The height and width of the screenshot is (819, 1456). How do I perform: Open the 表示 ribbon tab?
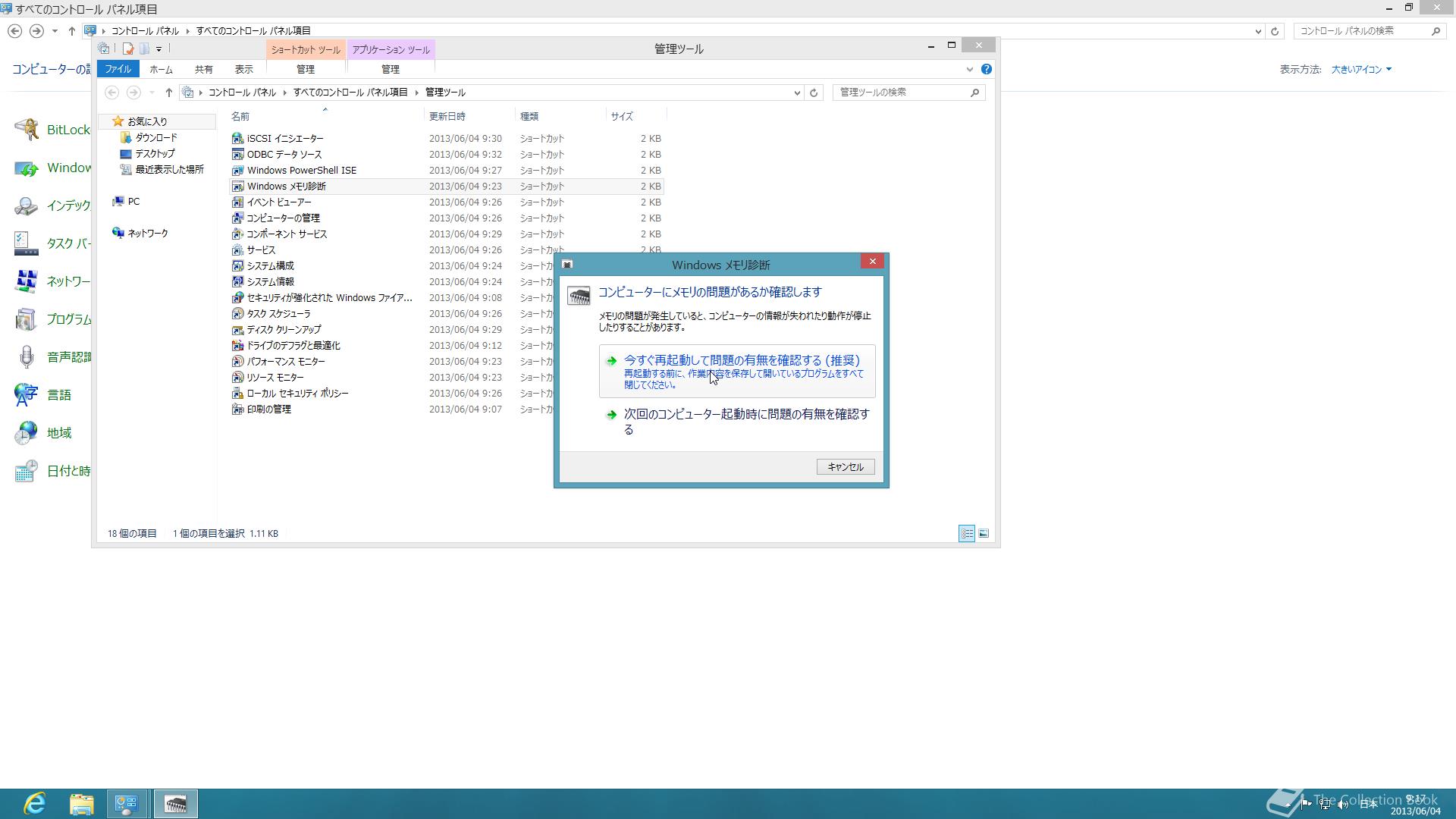click(x=243, y=69)
